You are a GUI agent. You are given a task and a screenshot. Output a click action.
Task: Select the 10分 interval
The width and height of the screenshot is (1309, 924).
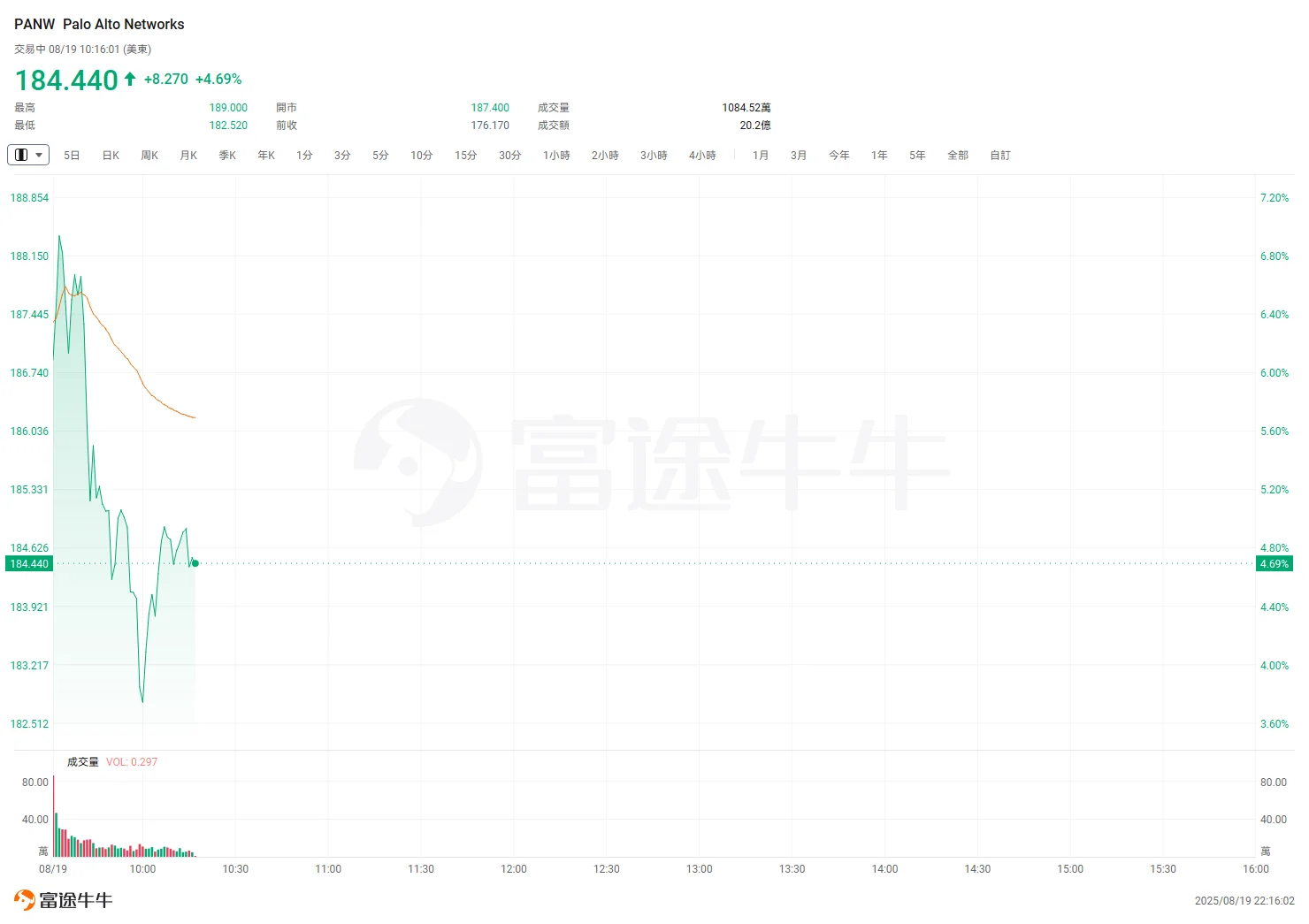pyautogui.click(x=422, y=156)
